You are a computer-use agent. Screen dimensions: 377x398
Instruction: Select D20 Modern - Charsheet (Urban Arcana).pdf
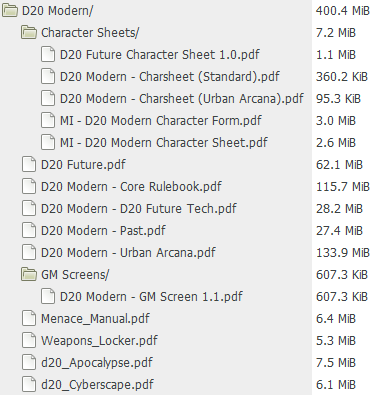click(182, 99)
